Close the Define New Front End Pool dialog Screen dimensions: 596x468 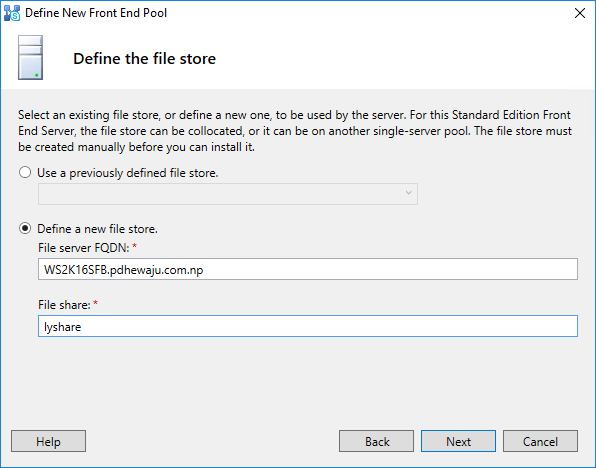pos(580,13)
